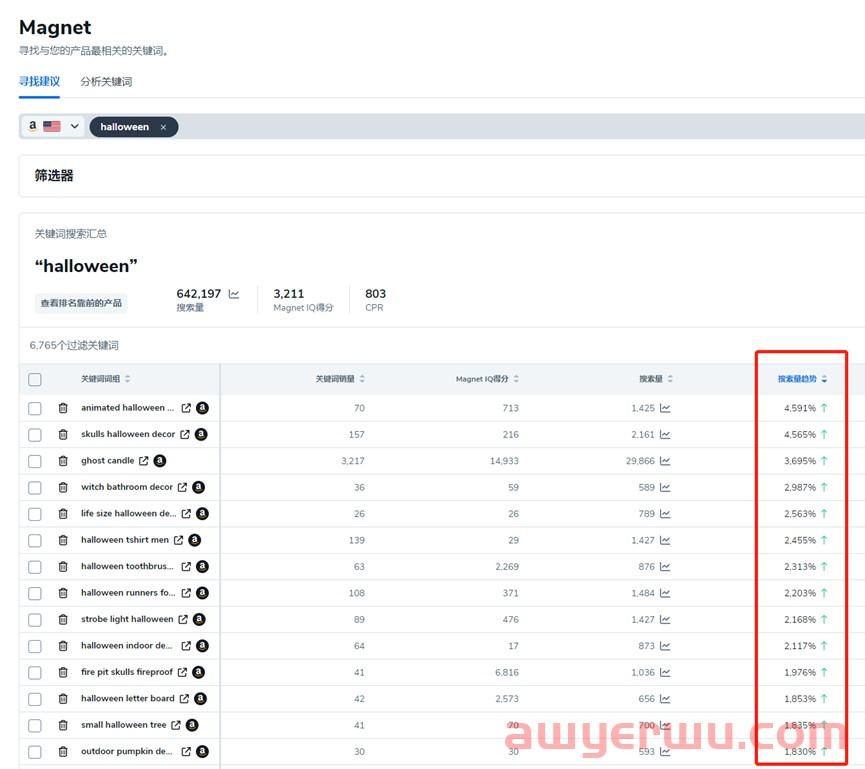Check the small halloween tree row
This screenshot has height=769, width=865.
35,725
